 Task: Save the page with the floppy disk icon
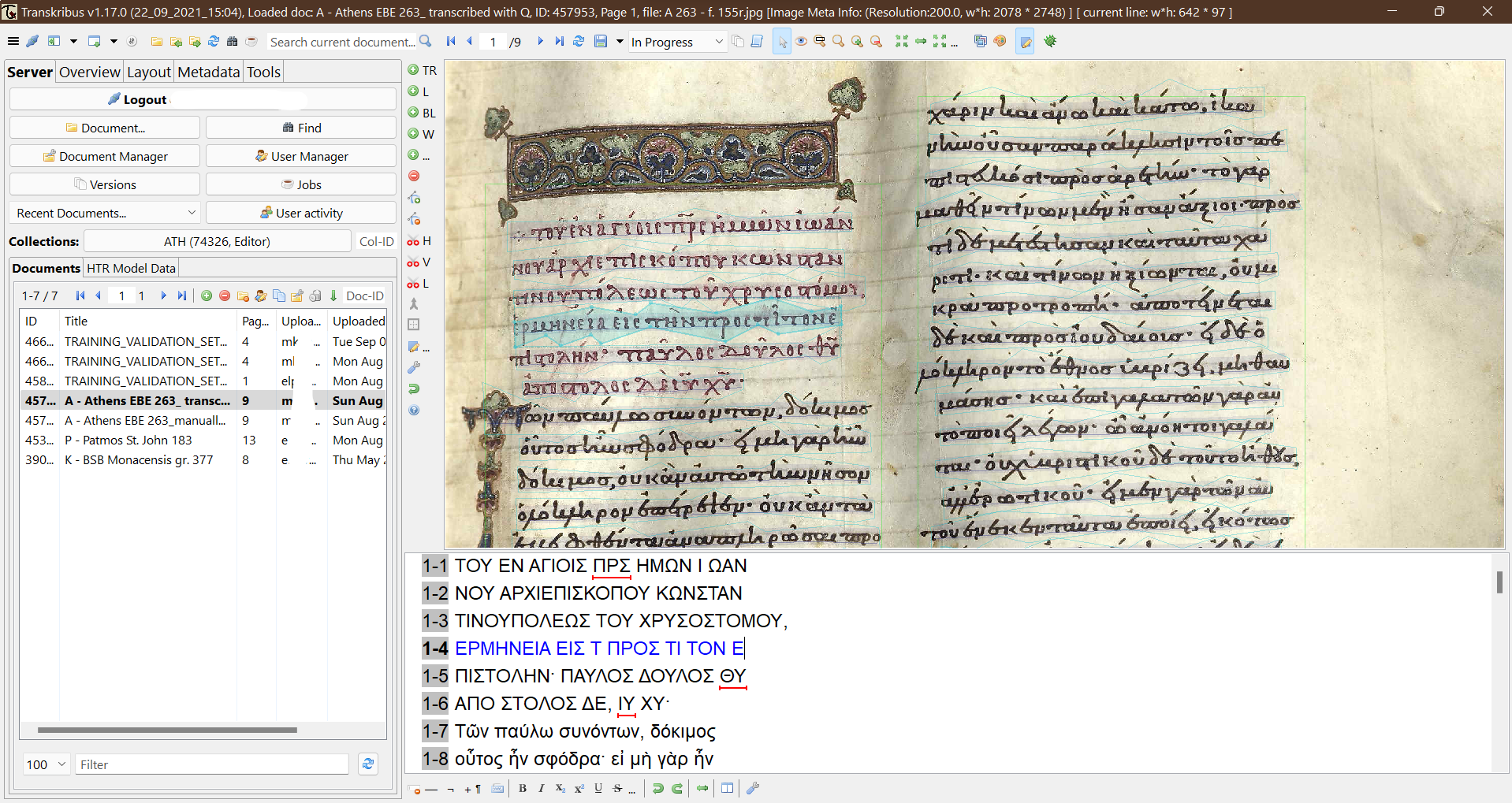601,42
